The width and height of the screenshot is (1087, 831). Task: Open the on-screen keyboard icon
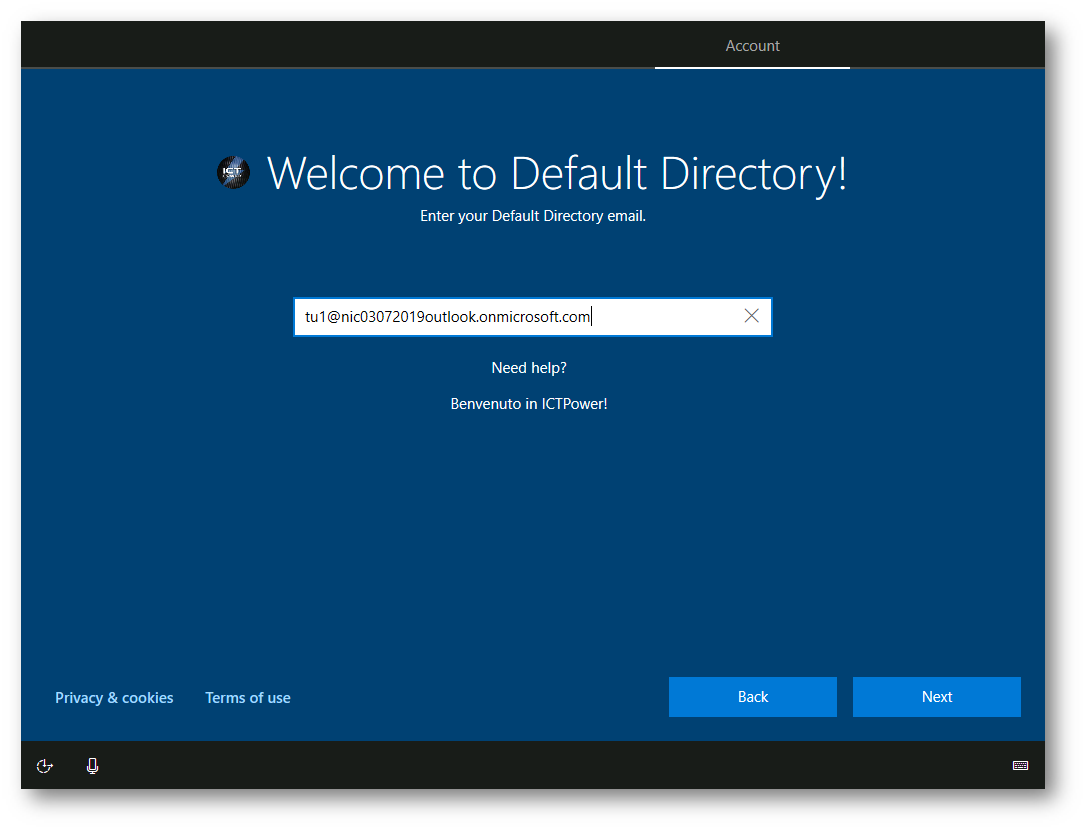[x=1020, y=765]
